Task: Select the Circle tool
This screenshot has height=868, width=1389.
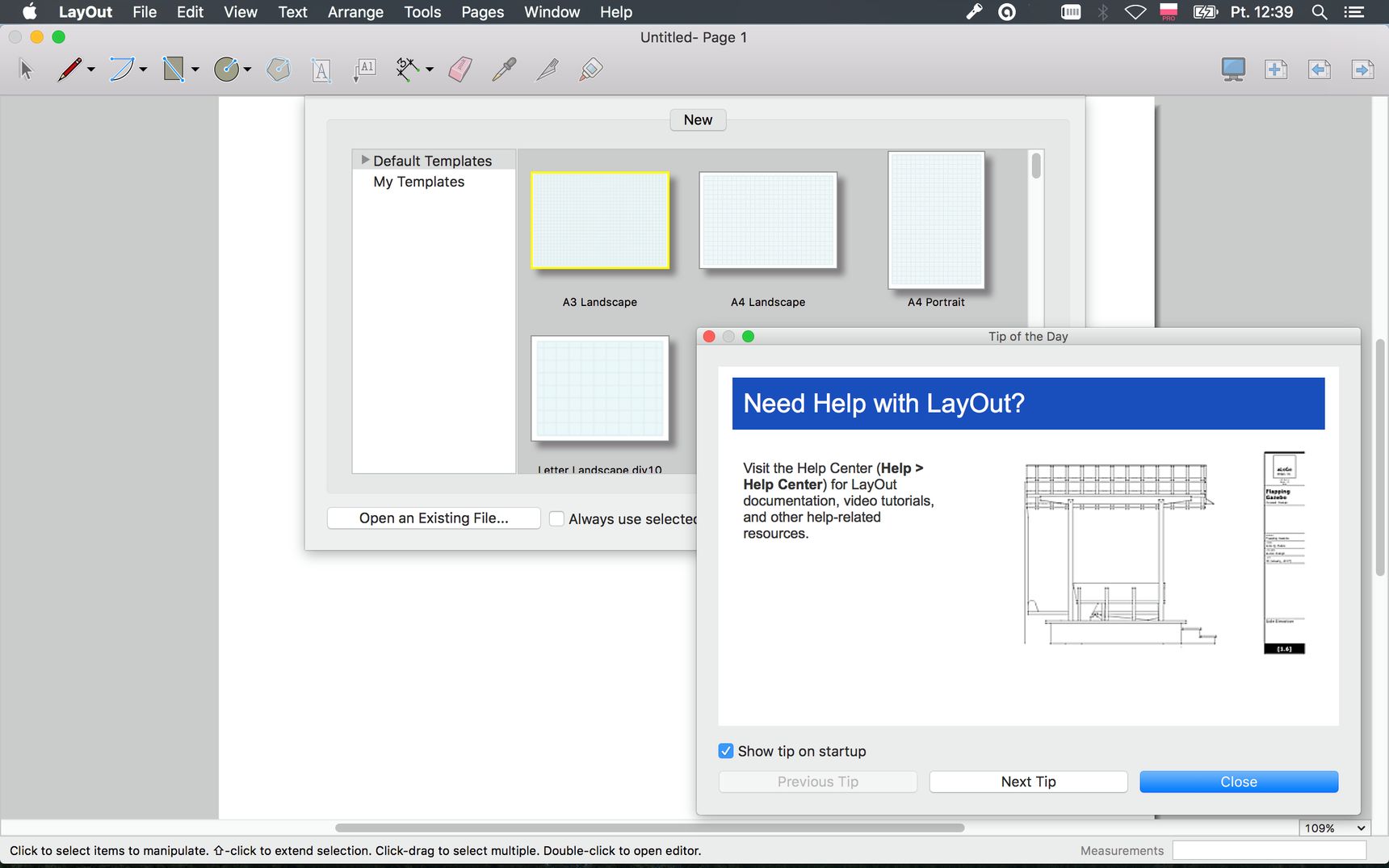Action: 226,69
